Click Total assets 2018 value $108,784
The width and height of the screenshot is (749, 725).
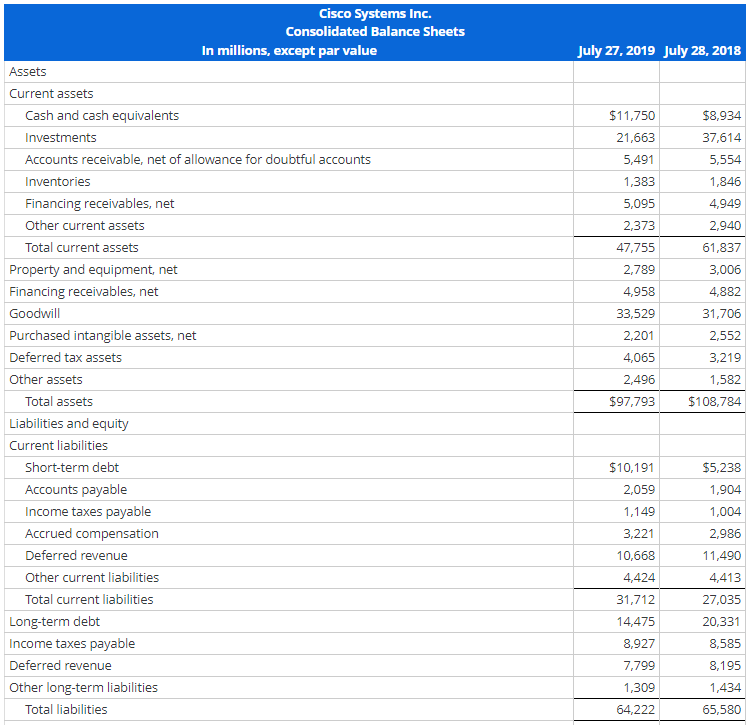714,401
